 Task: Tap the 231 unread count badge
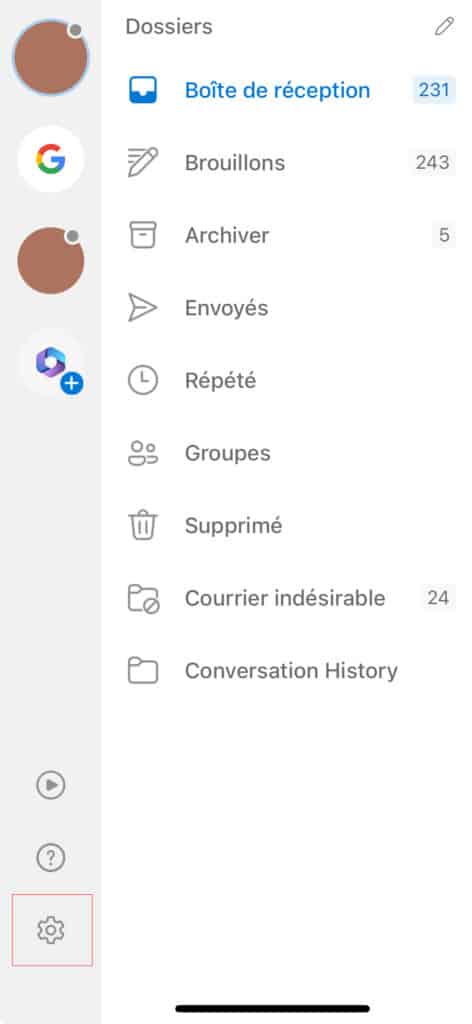(x=434, y=90)
